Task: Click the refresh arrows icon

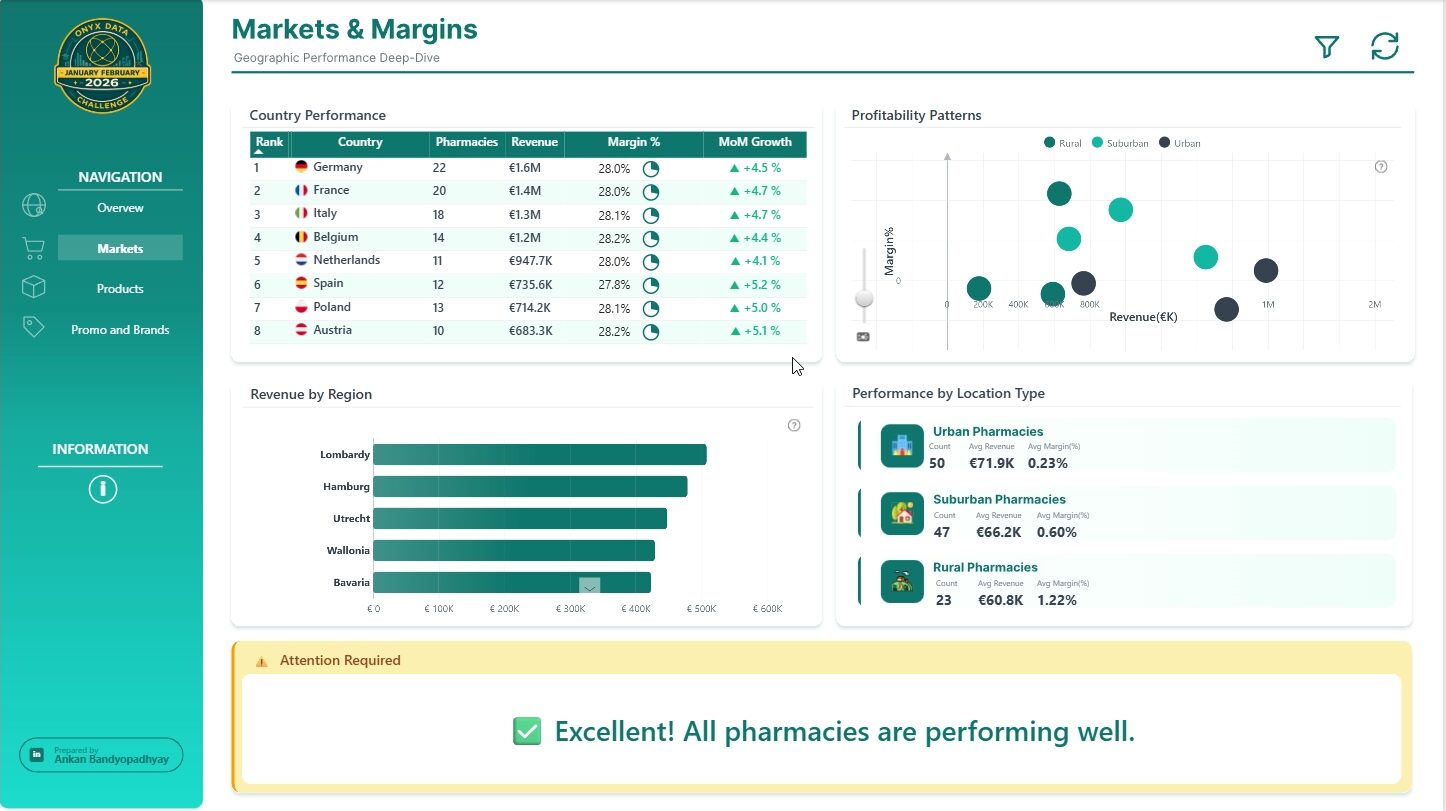Action: tap(1384, 46)
